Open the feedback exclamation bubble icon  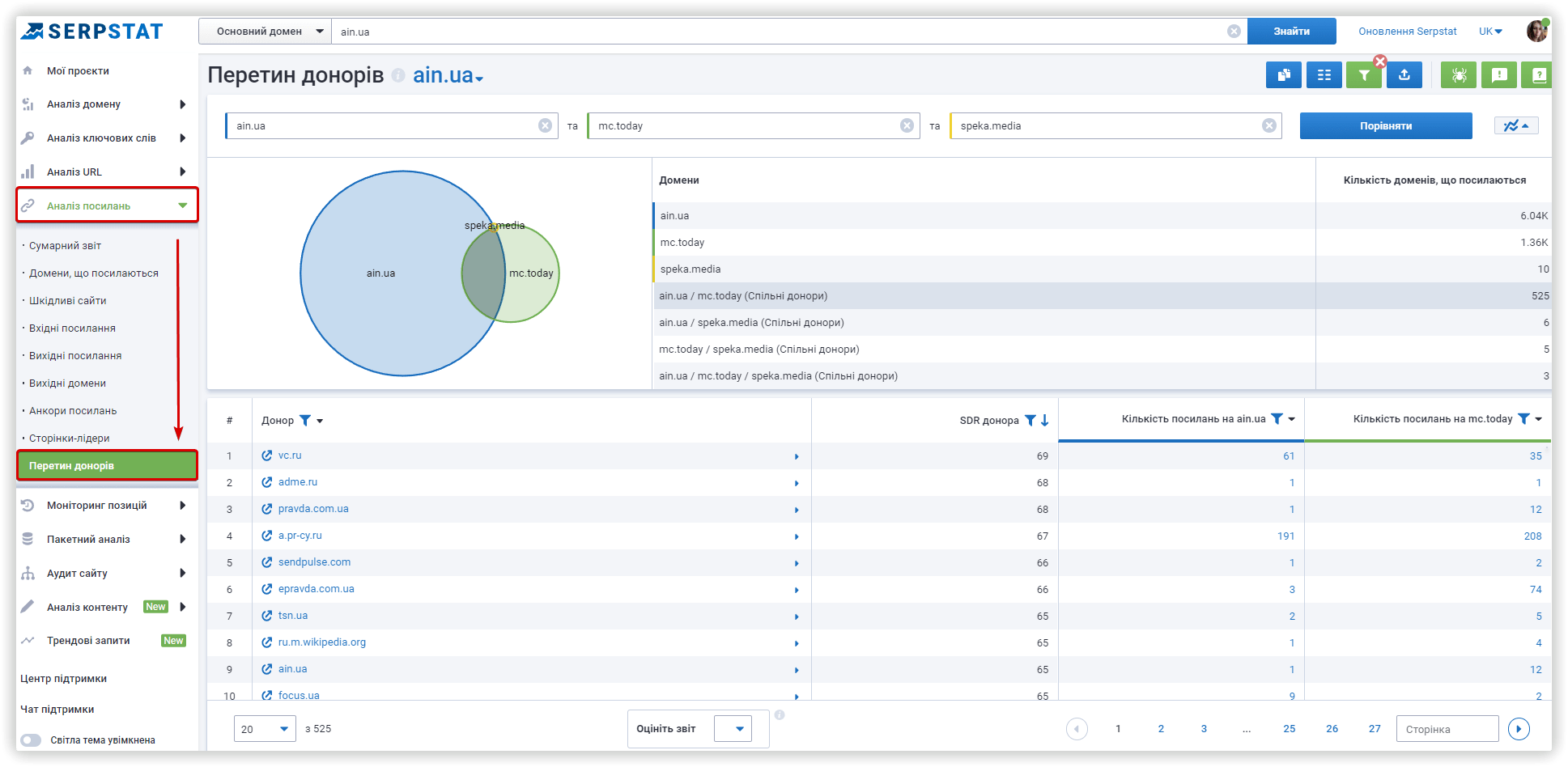(x=1499, y=75)
